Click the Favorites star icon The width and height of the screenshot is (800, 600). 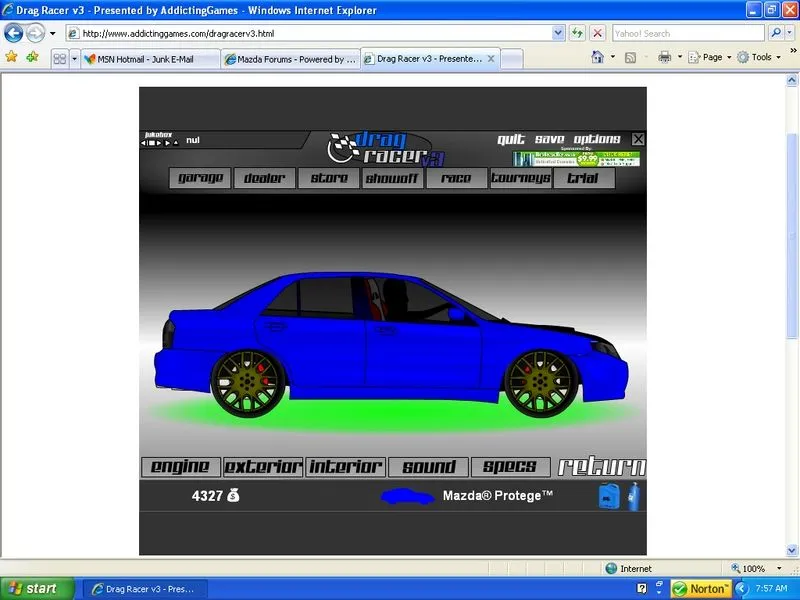(12, 58)
